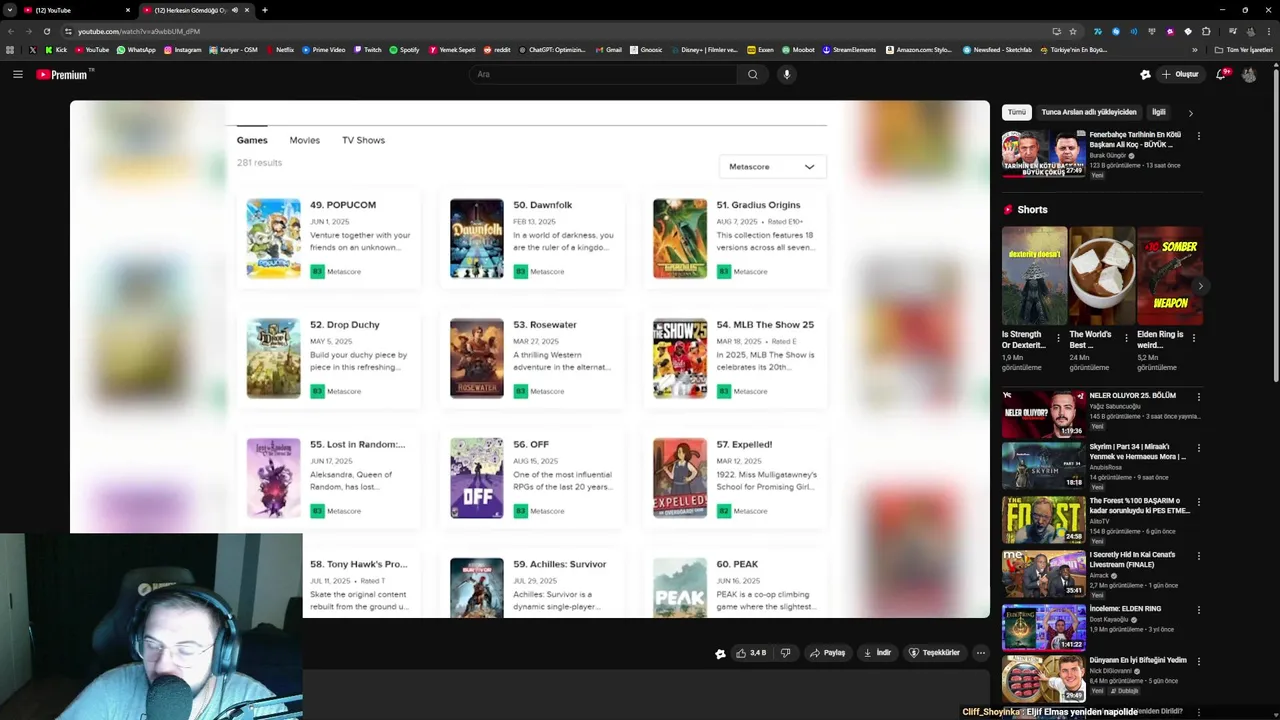
Task: Open options for 'Is Strength' short
Action: coord(1059,338)
